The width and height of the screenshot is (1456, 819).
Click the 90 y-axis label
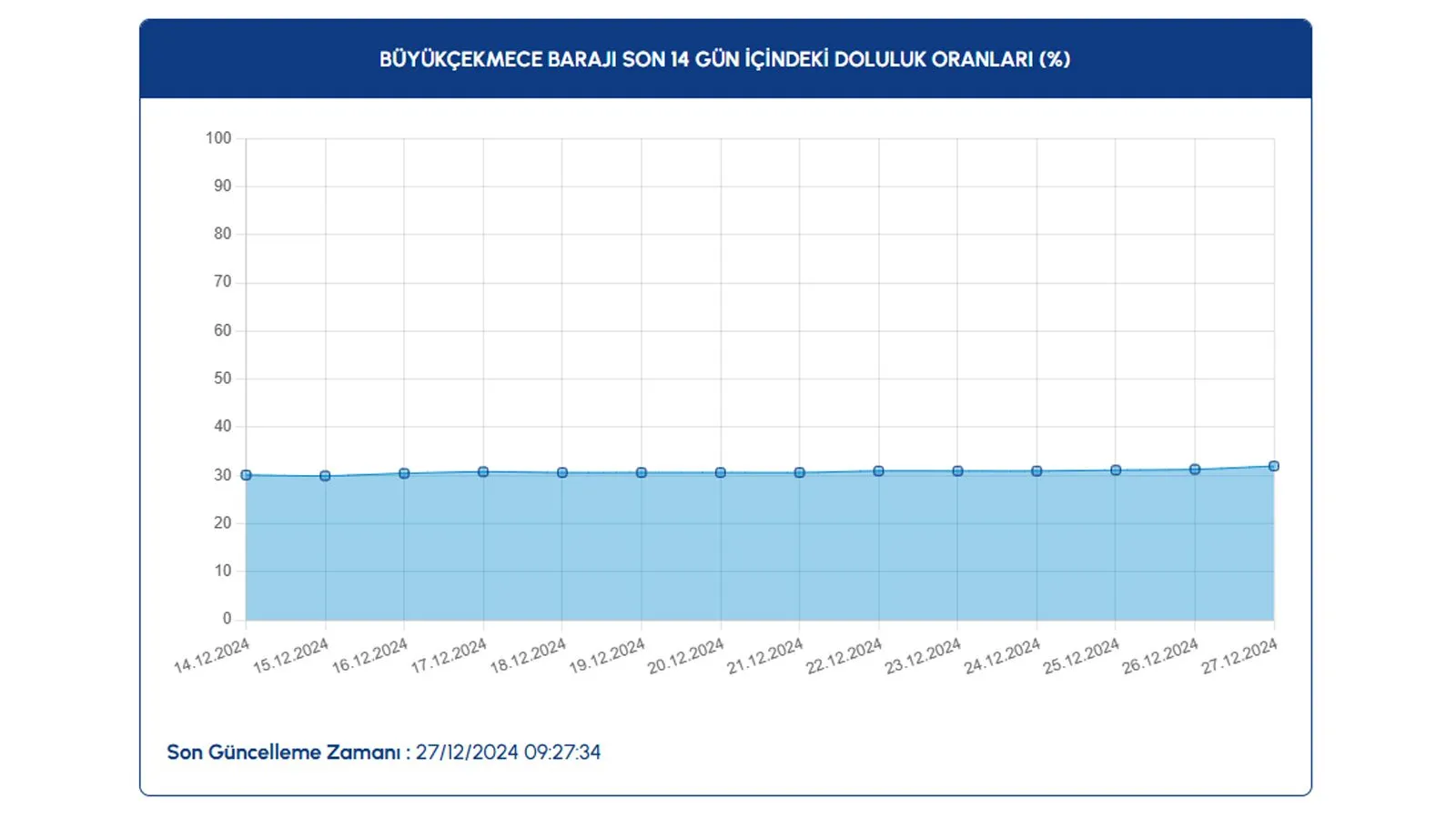point(223,186)
